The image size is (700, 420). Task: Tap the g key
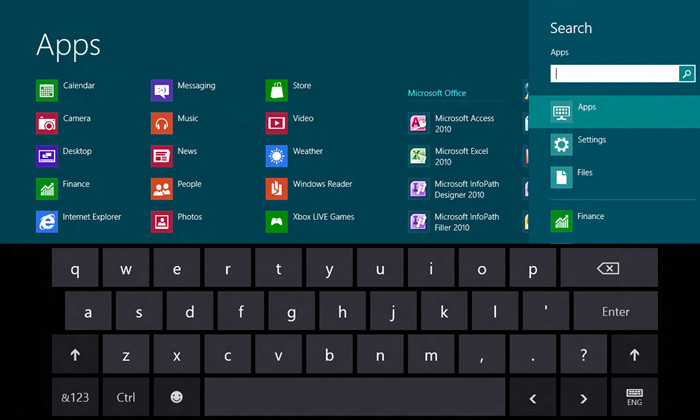click(292, 311)
